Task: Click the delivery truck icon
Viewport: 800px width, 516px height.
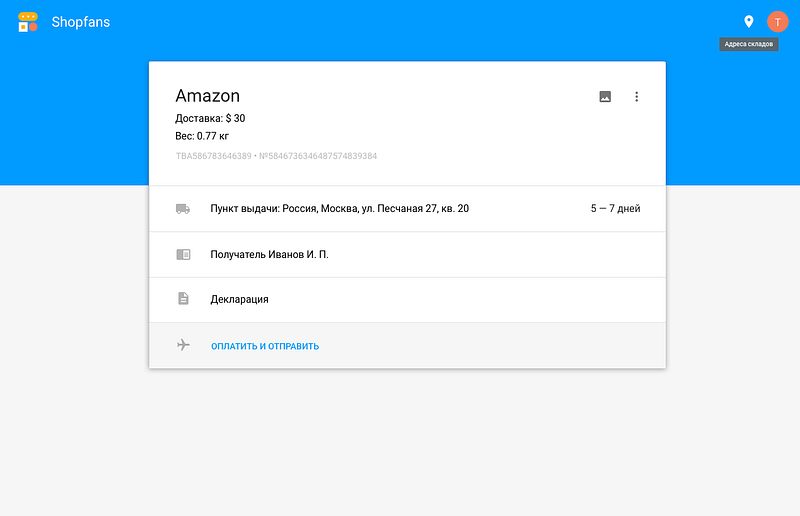Action: point(183,209)
